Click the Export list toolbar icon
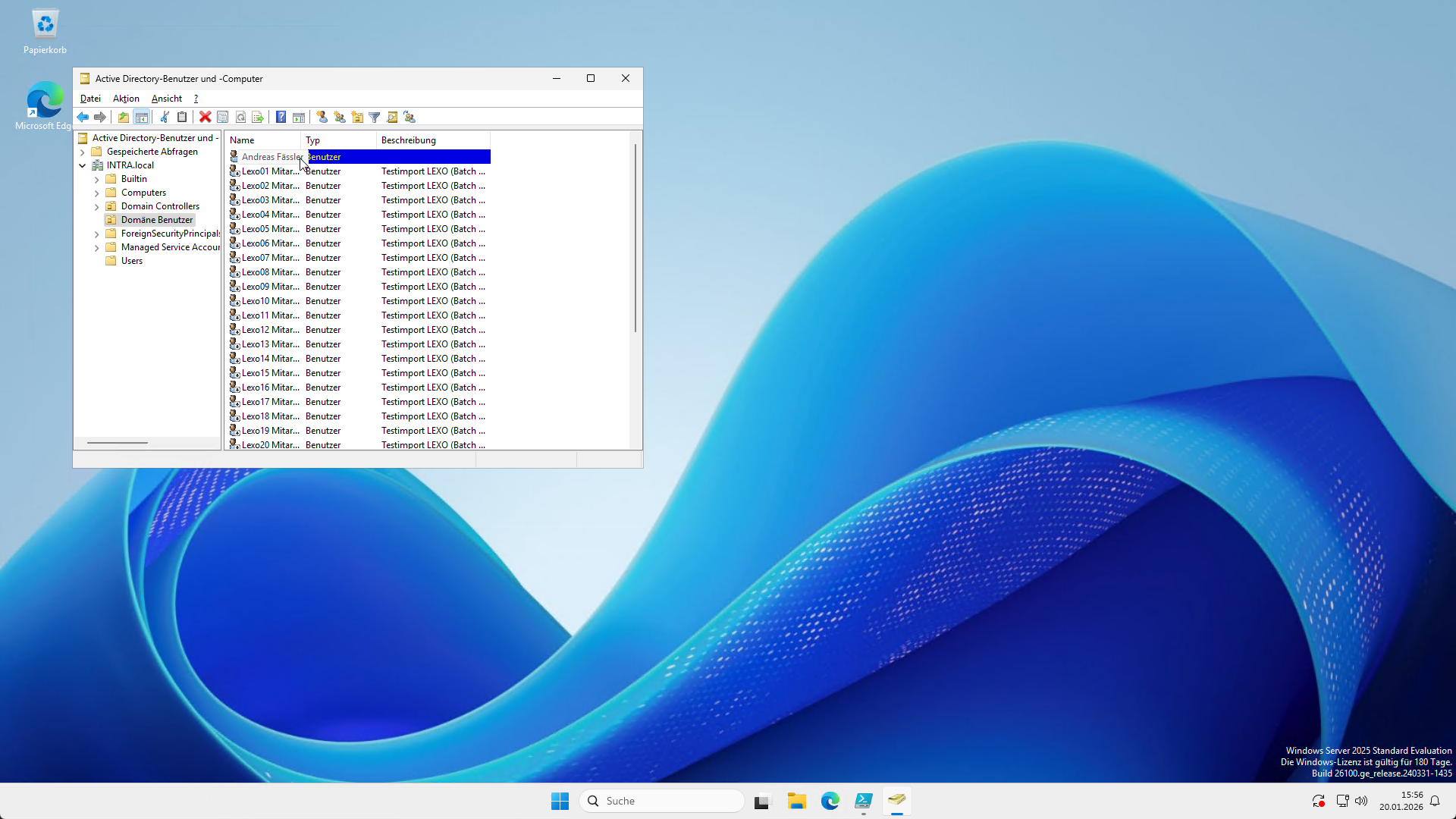This screenshot has width=1456, height=819. 258,117
